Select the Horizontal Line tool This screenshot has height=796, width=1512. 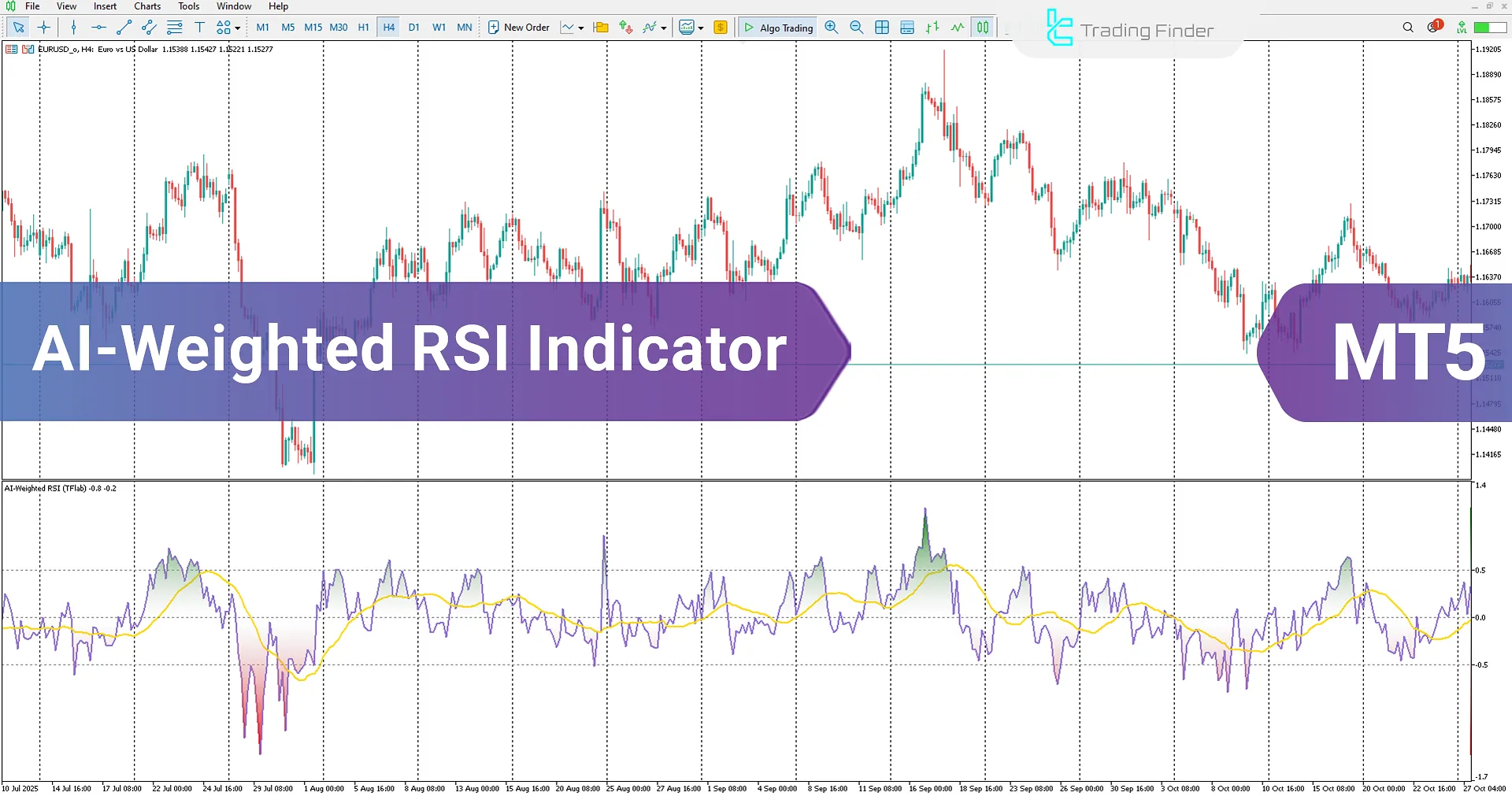click(98, 27)
